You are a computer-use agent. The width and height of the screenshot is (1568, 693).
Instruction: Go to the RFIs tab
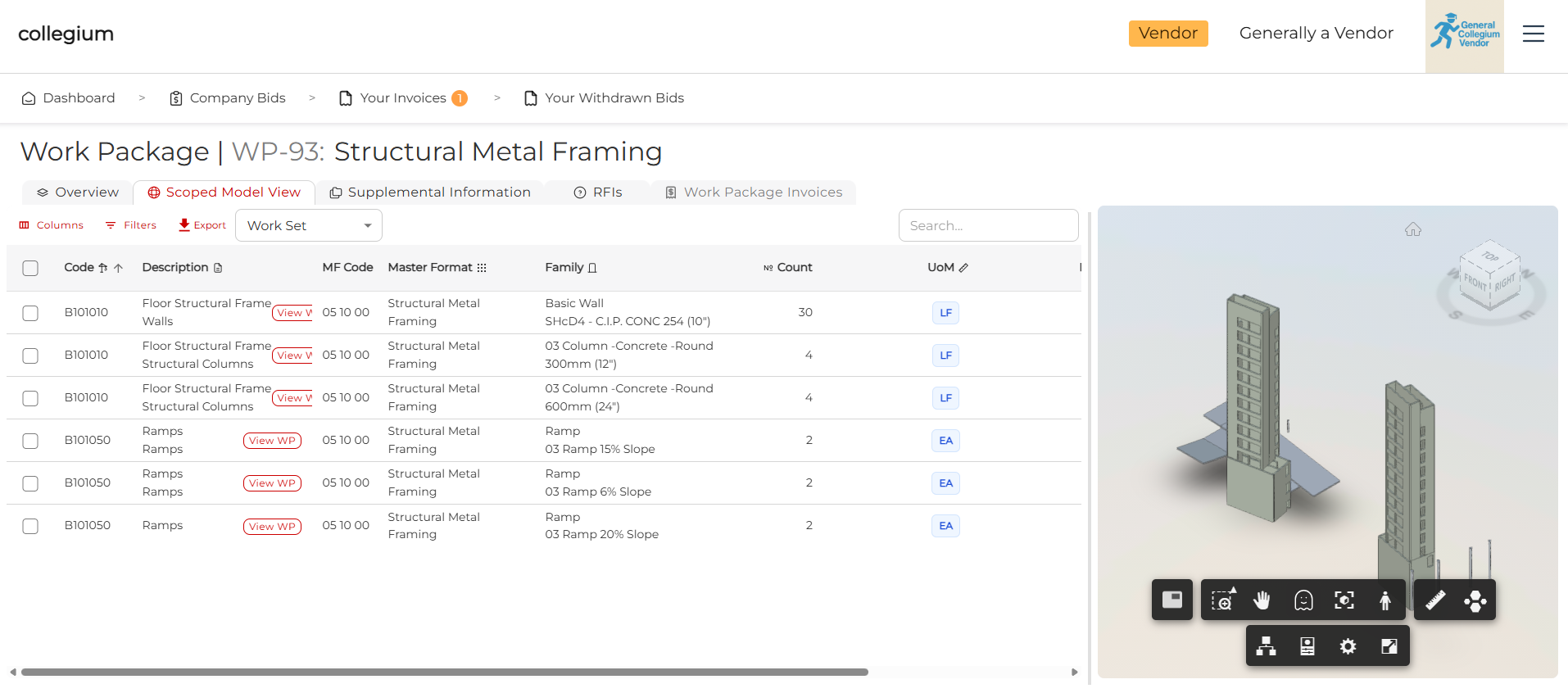(x=598, y=192)
